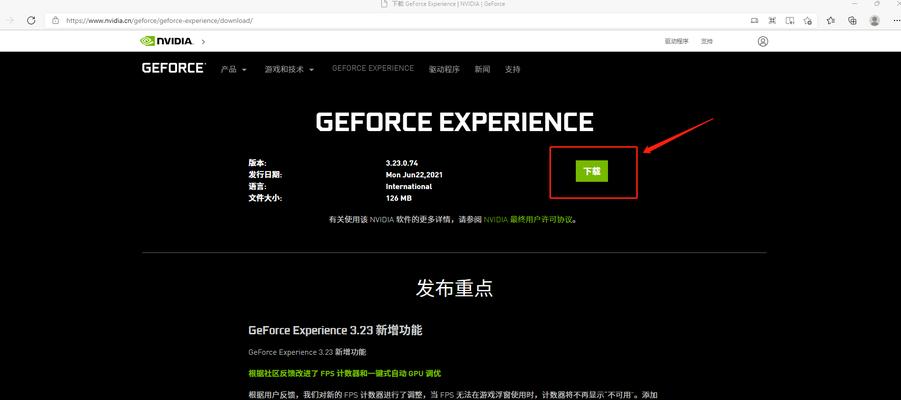
Task: Click the immersive reader icon in address bar
Action: coord(790,20)
